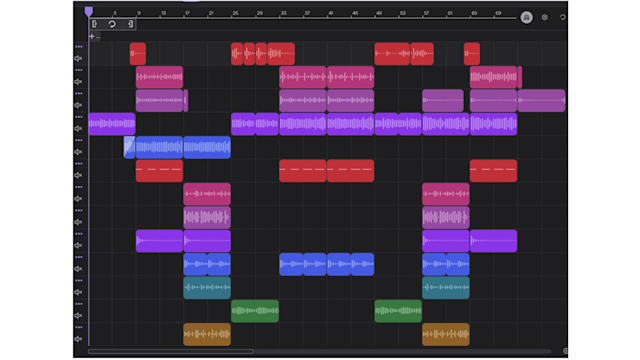Mute the tenth track with blue clips
The height and width of the screenshot is (360, 640).
point(78,269)
